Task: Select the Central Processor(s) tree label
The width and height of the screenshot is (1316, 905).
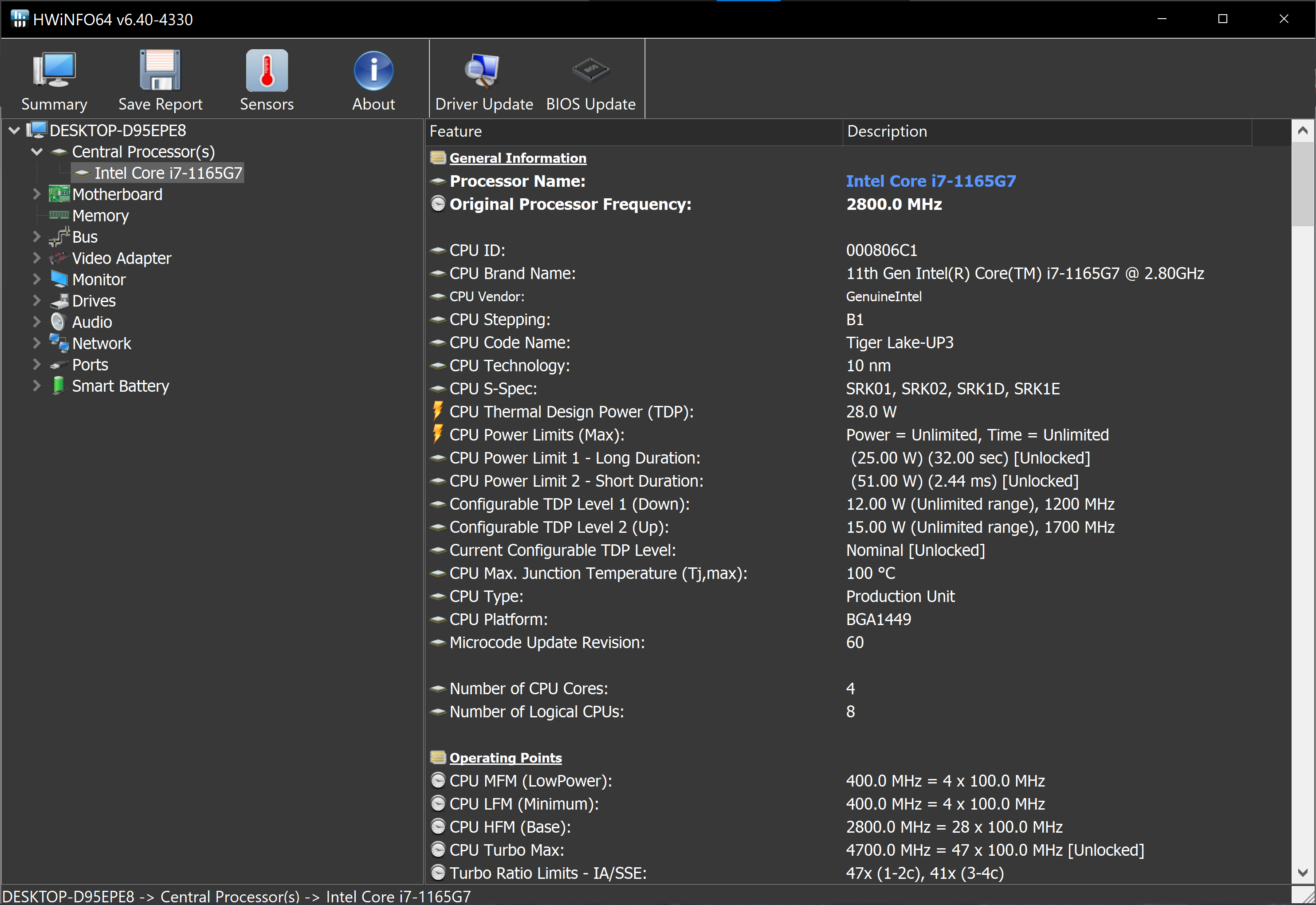Action: tap(143, 152)
